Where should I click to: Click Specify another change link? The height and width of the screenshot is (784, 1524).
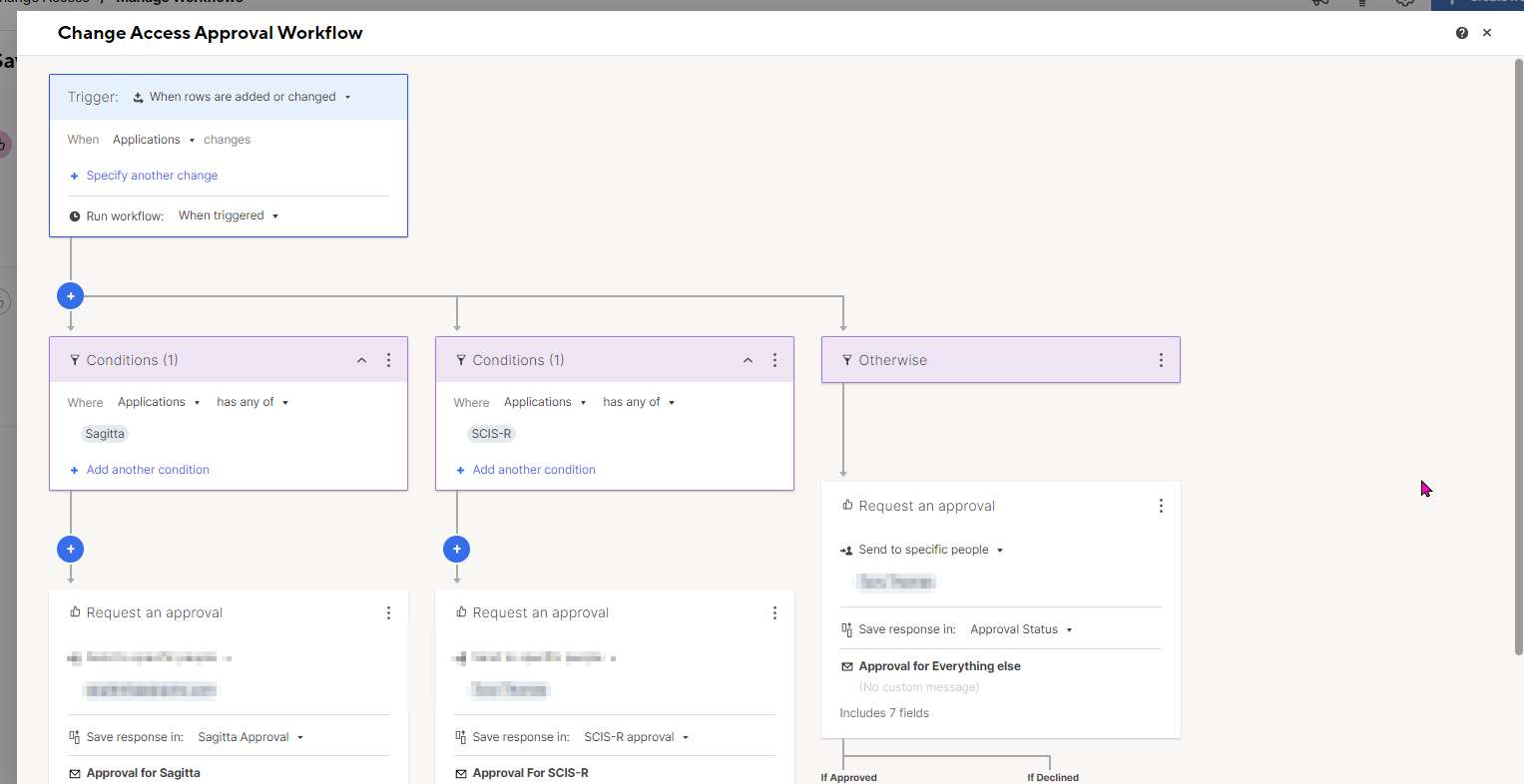(x=144, y=176)
